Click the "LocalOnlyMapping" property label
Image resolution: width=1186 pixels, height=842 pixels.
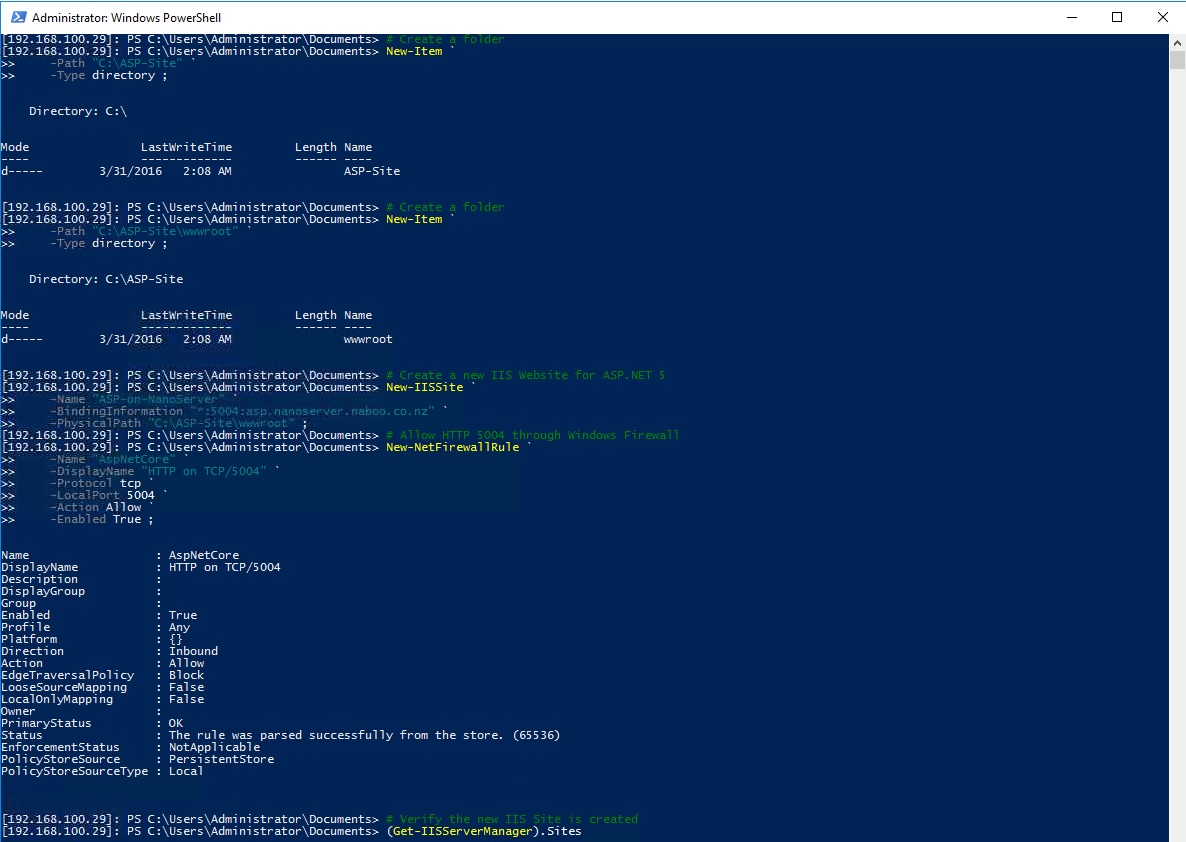57,699
